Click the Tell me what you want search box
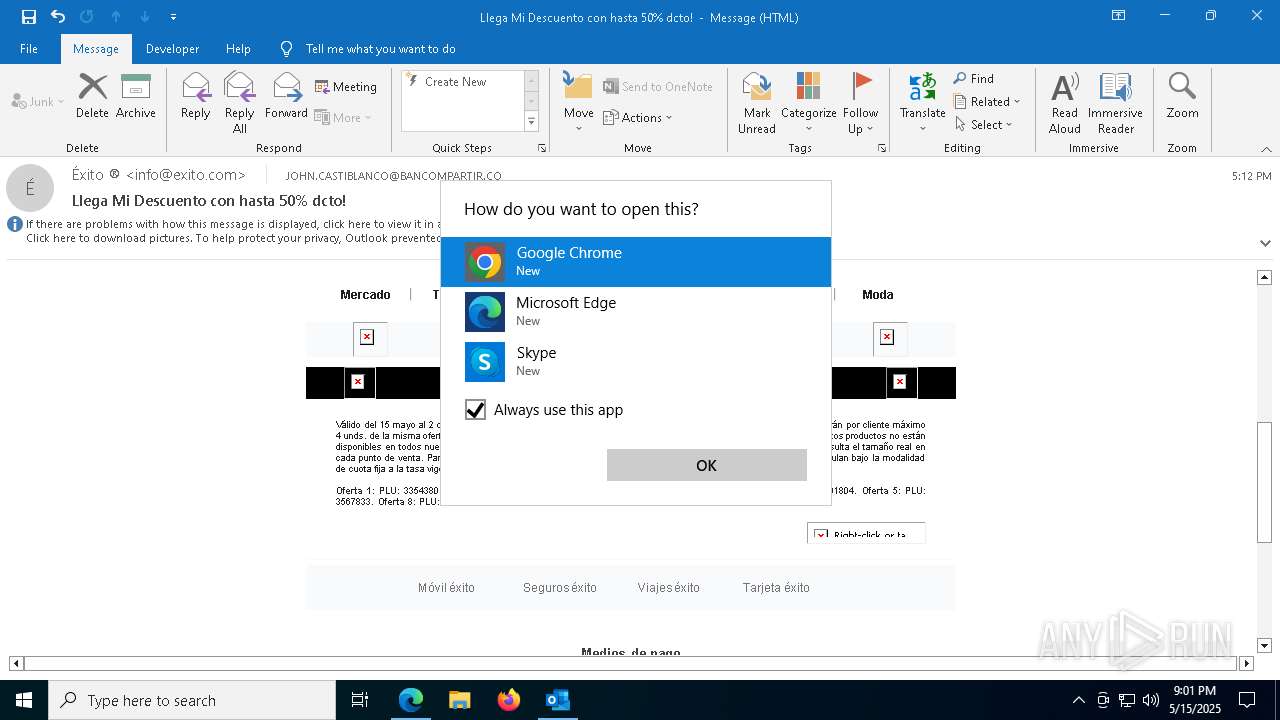This screenshot has height=720, width=1280. tap(380, 49)
